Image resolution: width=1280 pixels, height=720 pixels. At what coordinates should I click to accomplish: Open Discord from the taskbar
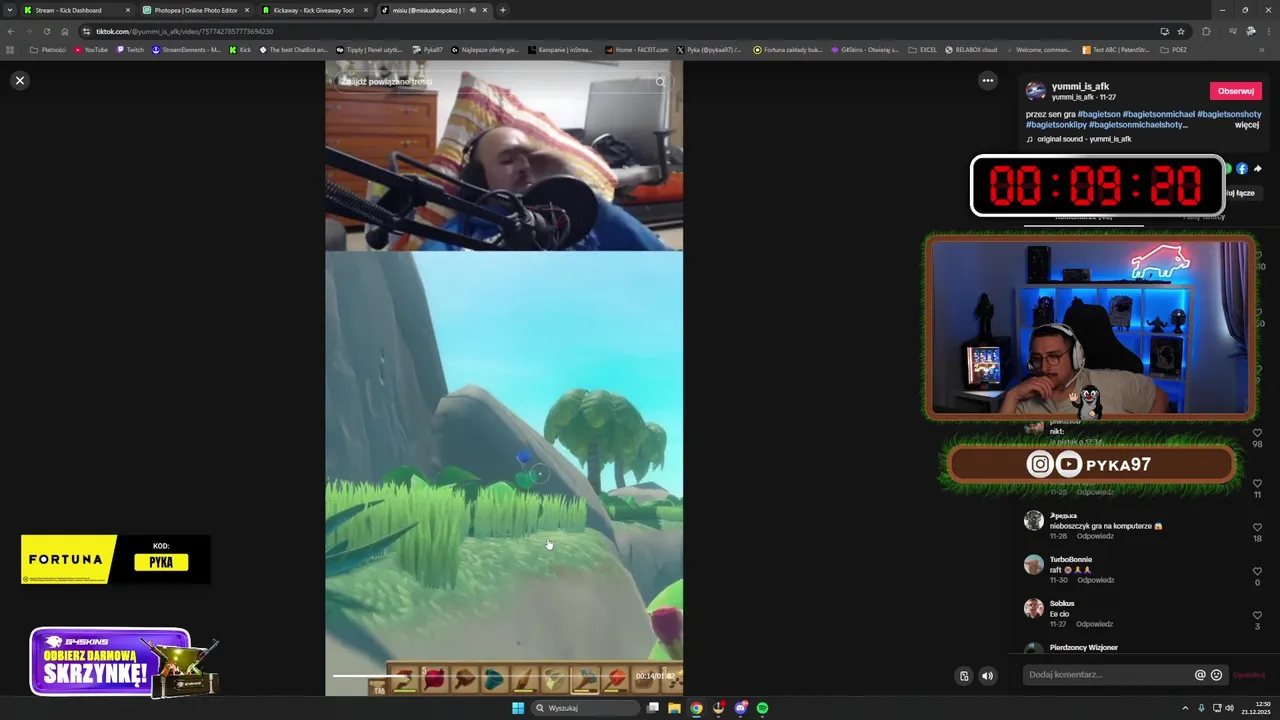pyautogui.click(x=741, y=708)
